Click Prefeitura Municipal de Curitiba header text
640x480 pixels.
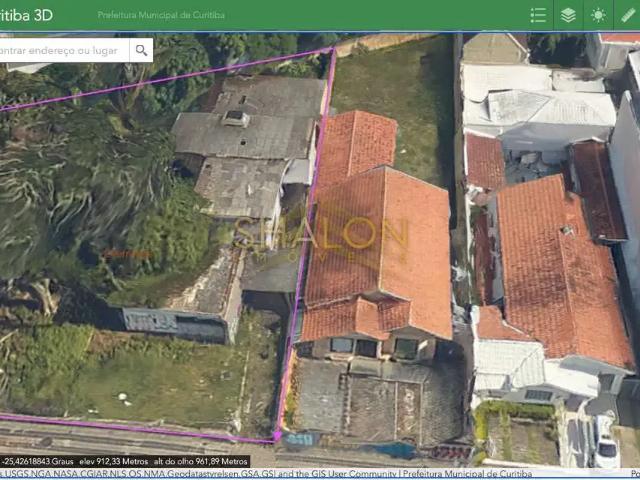click(161, 16)
